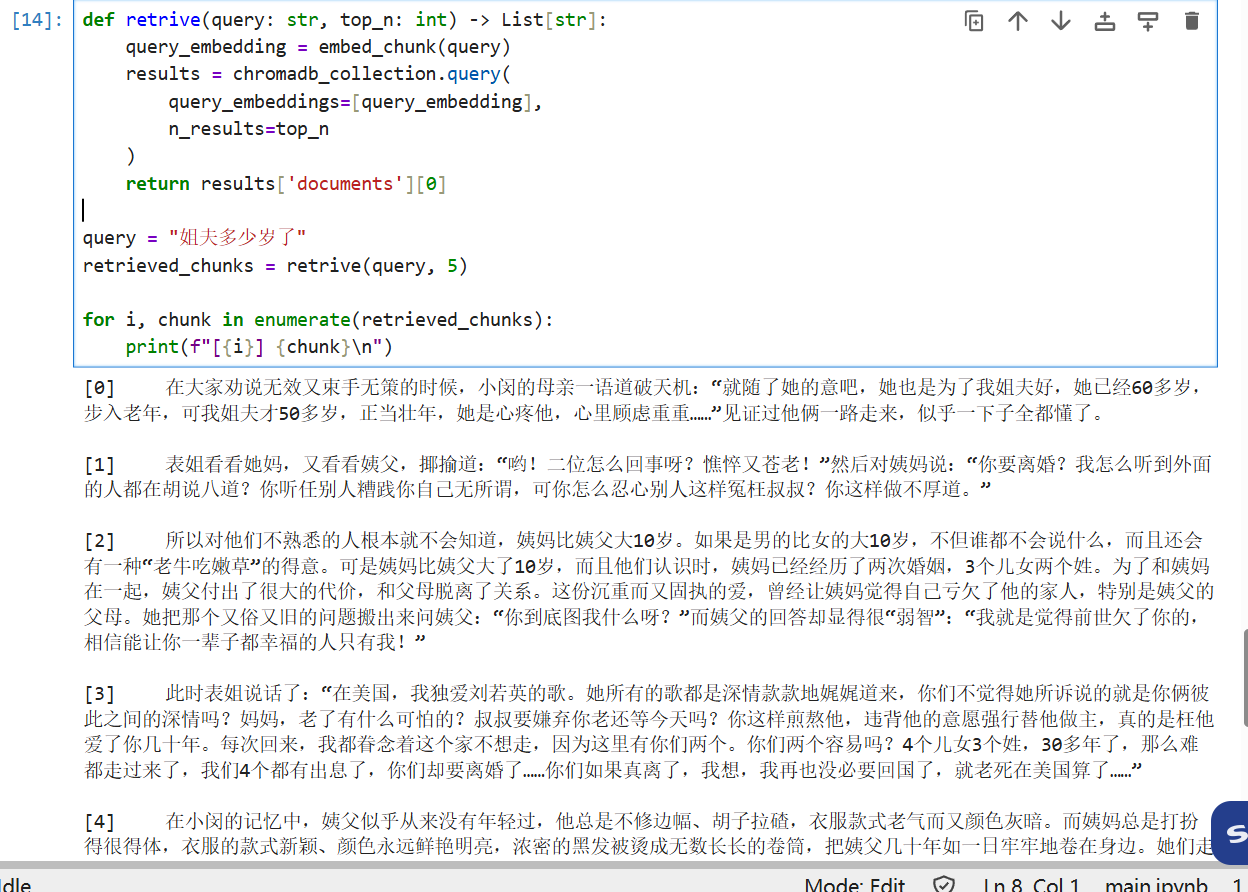Screen dimensions: 1248x892
Task: Duplicate the current code cell
Action: click(x=974, y=20)
